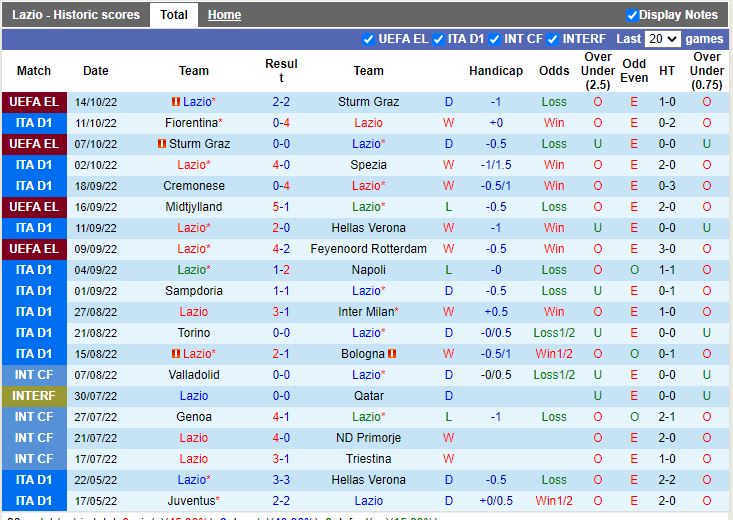This screenshot has width=733, height=520.
Task: Select HT score 3-0 in Feyenoord row
Action: (x=667, y=249)
